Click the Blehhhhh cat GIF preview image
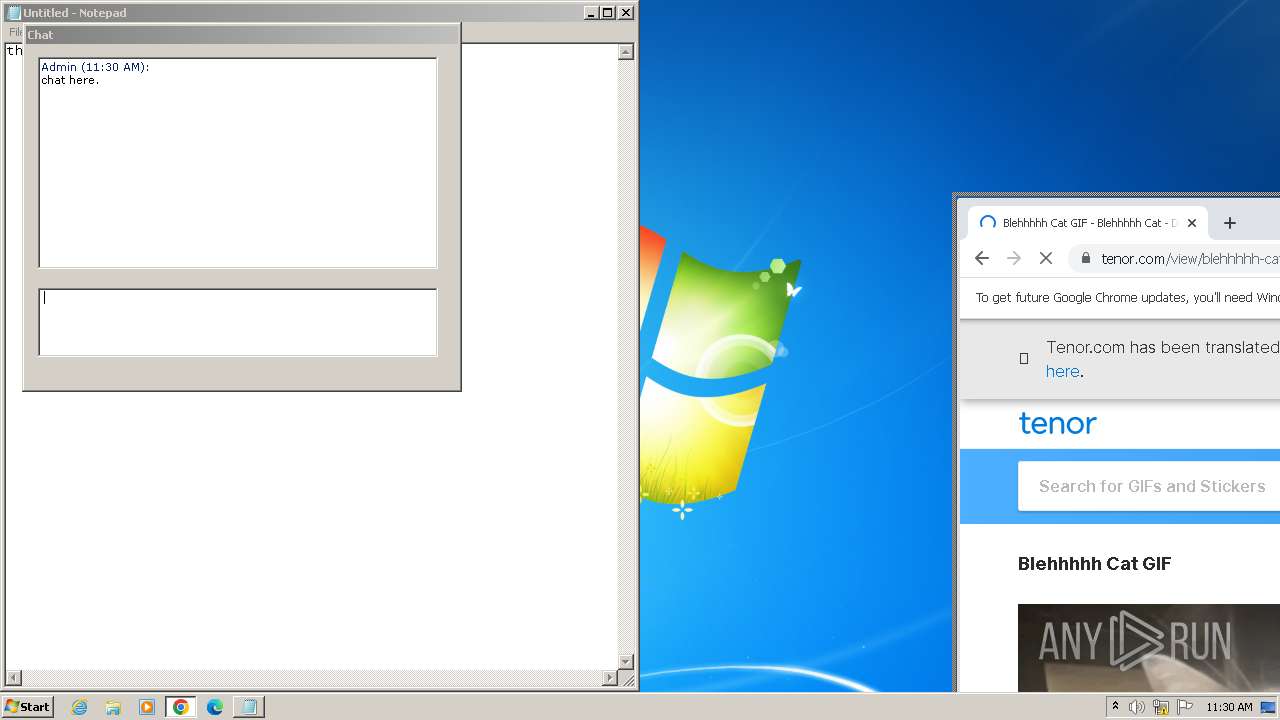This screenshot has width=1280, height=720. point(1149,647)
